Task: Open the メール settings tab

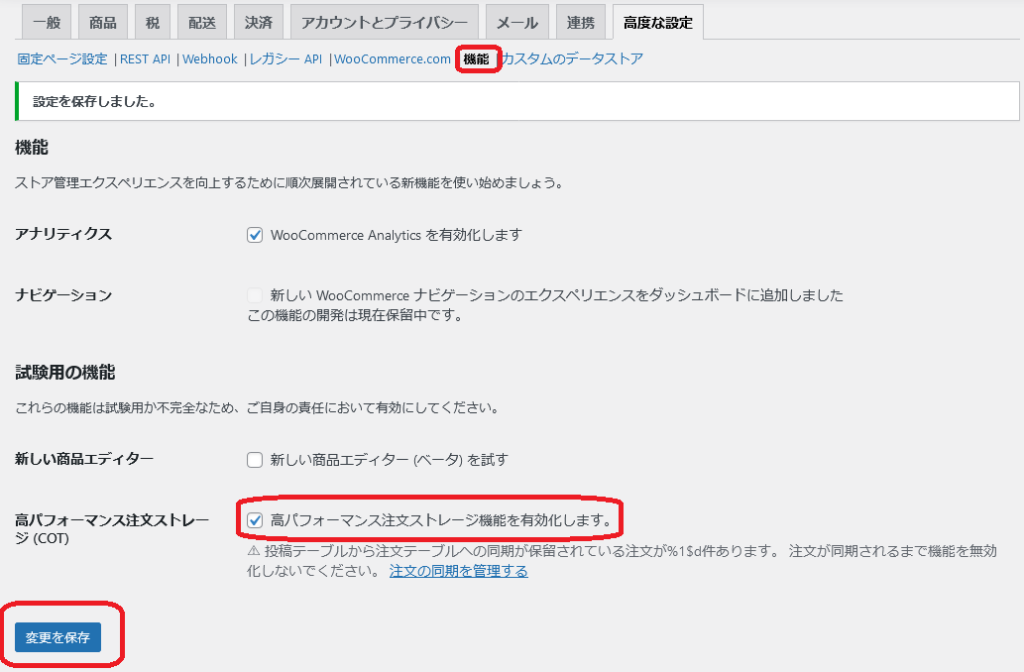Action: coord(517,22)
